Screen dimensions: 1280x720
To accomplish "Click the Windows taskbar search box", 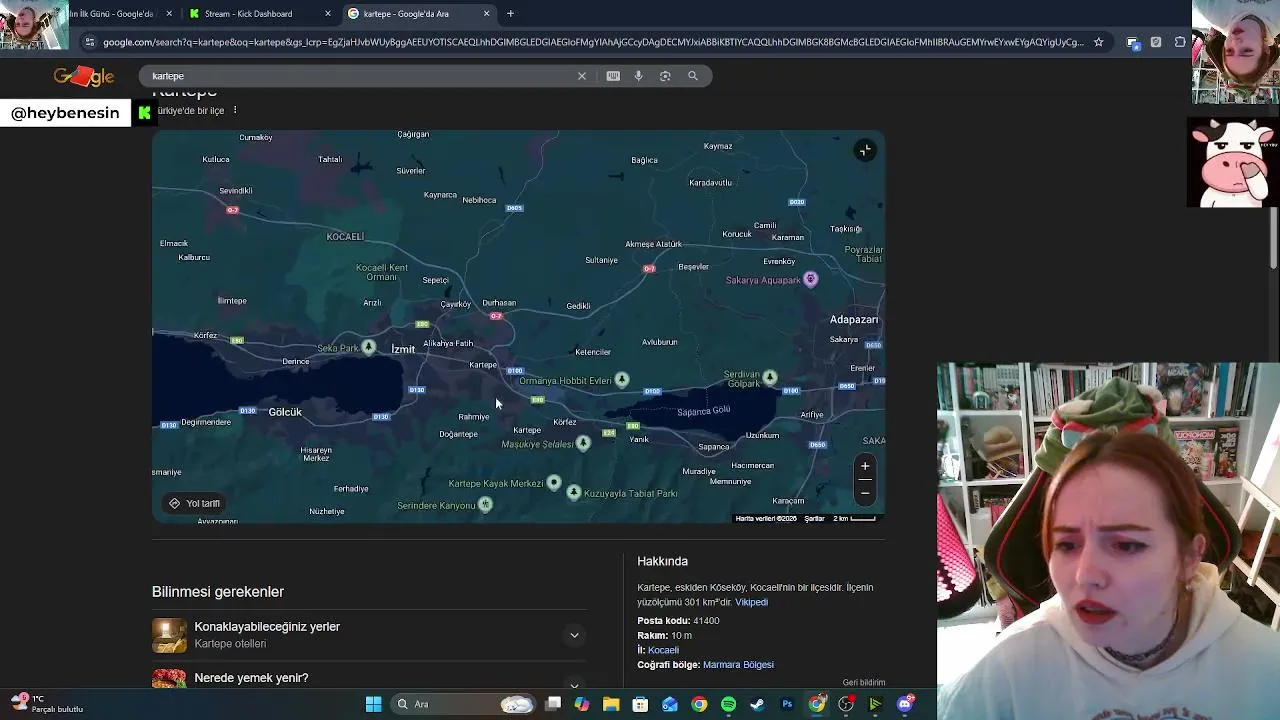I will 463,704.
